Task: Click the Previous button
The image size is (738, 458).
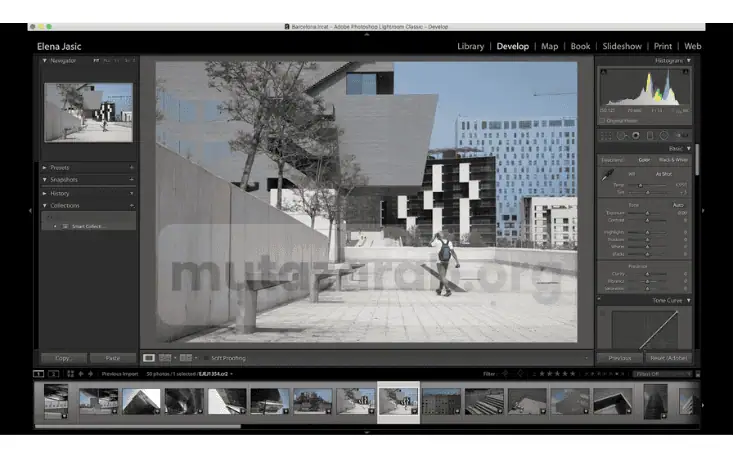Action: 620,357
